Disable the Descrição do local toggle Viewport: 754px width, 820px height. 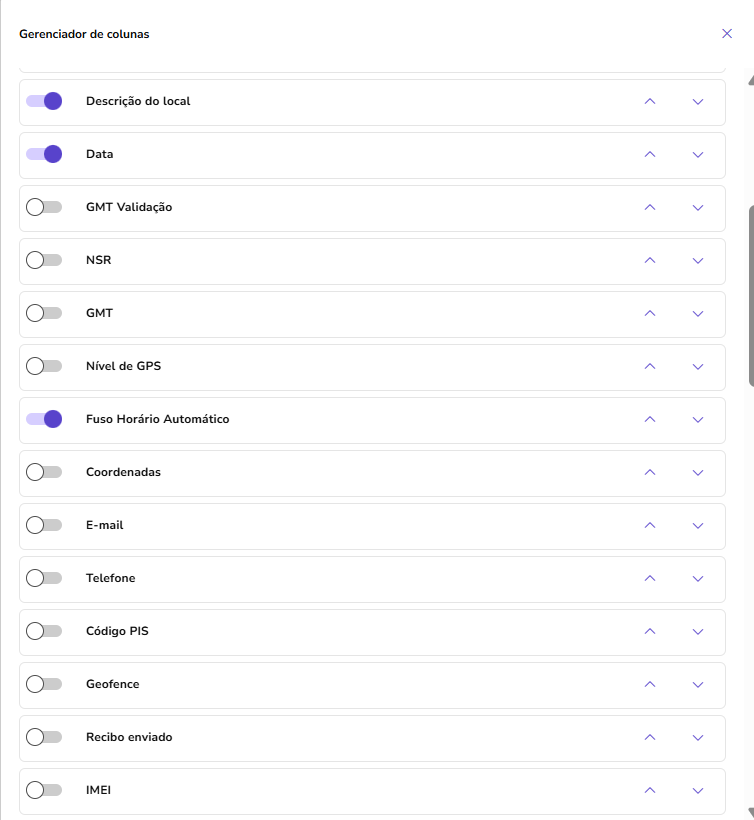tap(44, 101)
